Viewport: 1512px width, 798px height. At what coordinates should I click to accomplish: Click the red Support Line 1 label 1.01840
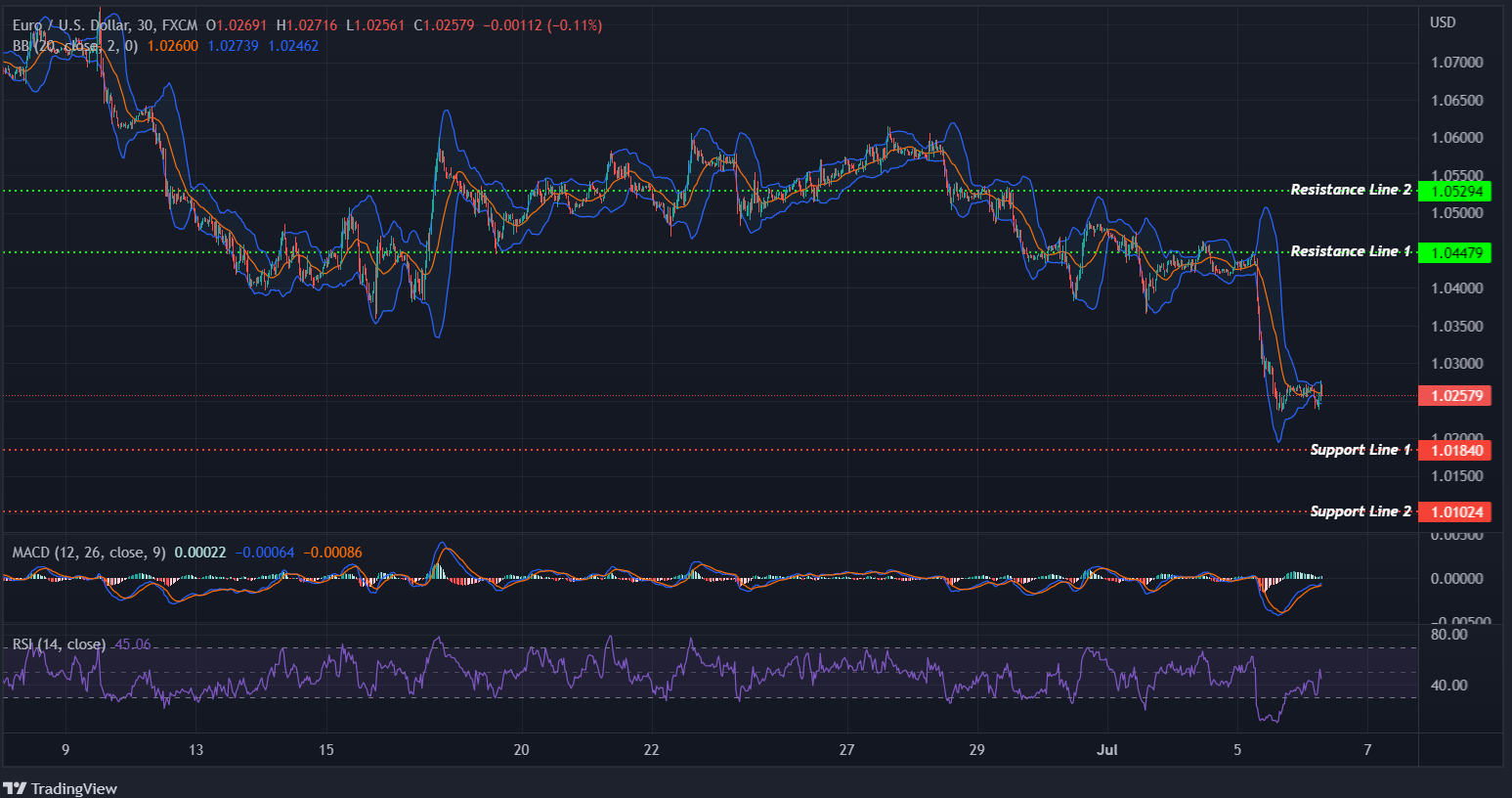1455,451
